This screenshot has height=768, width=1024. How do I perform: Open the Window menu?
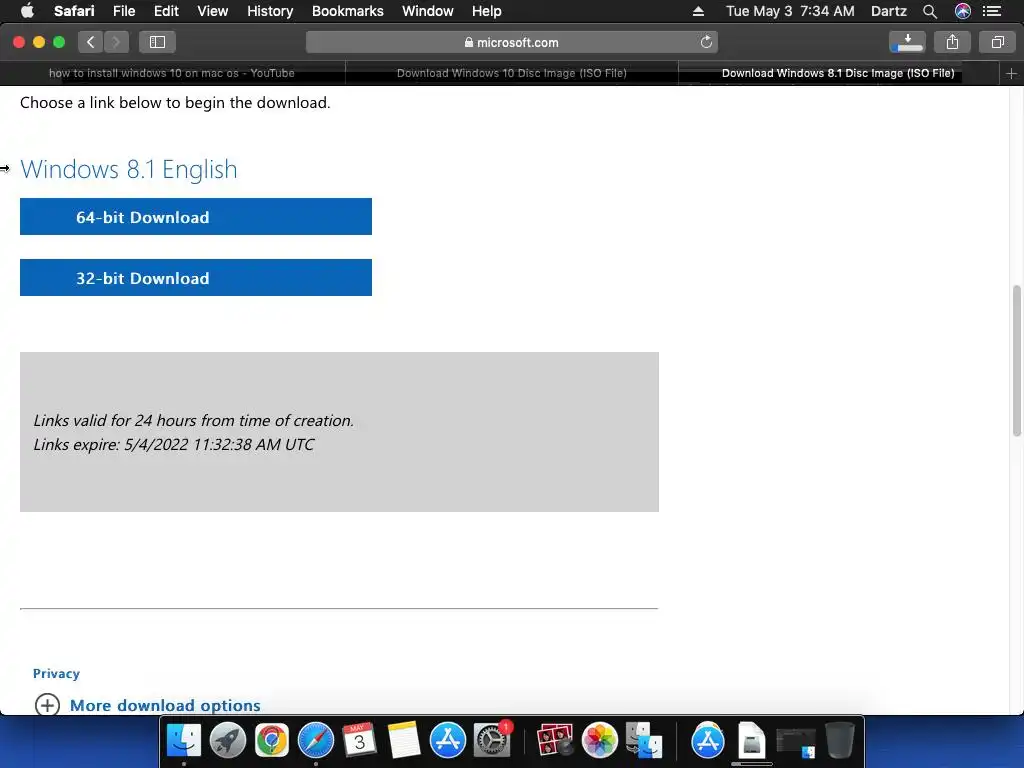point(427,11)
